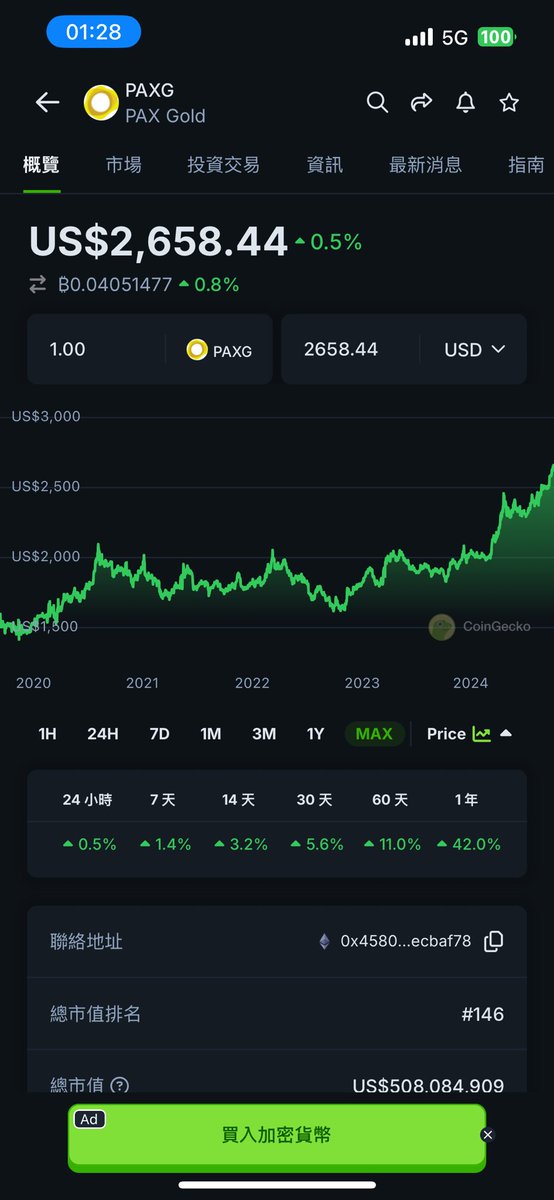Image resolution: width=554 pixels, height=1200 pixels.
Task: Tap the US$2,658.44 price heading
Action: pos(158,241)
